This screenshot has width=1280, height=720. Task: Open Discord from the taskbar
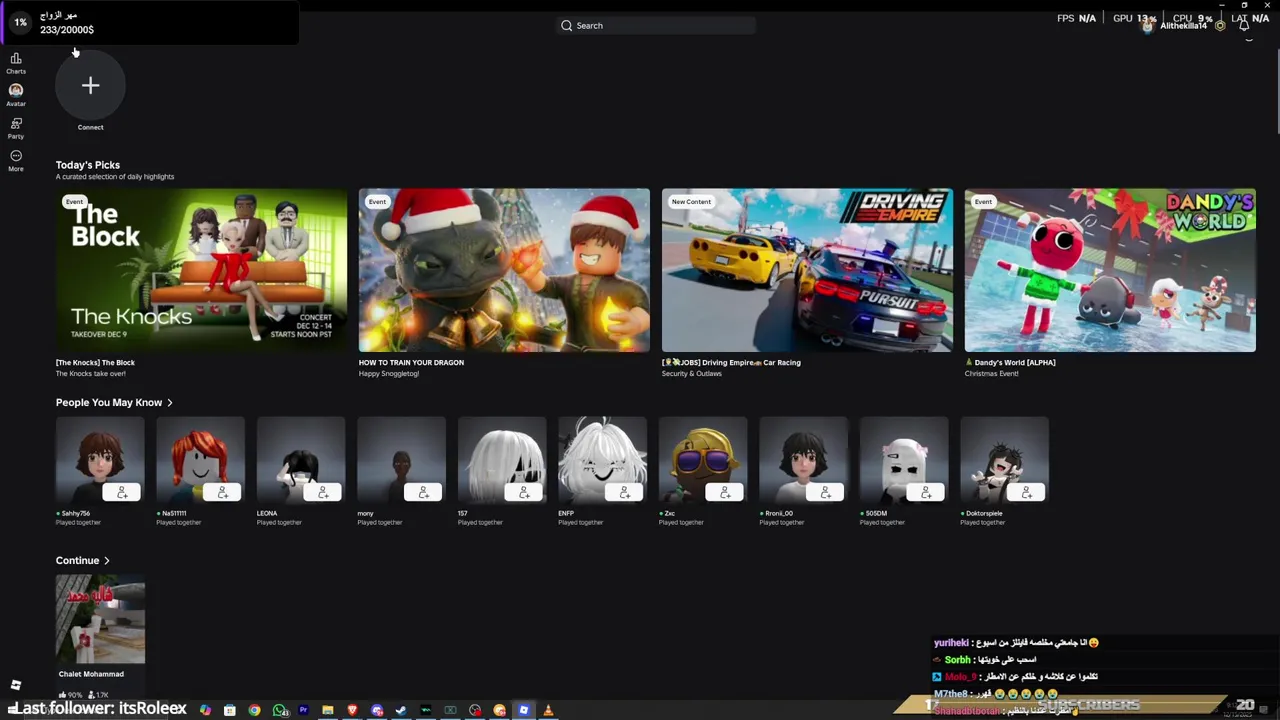[x=377, y=710]
